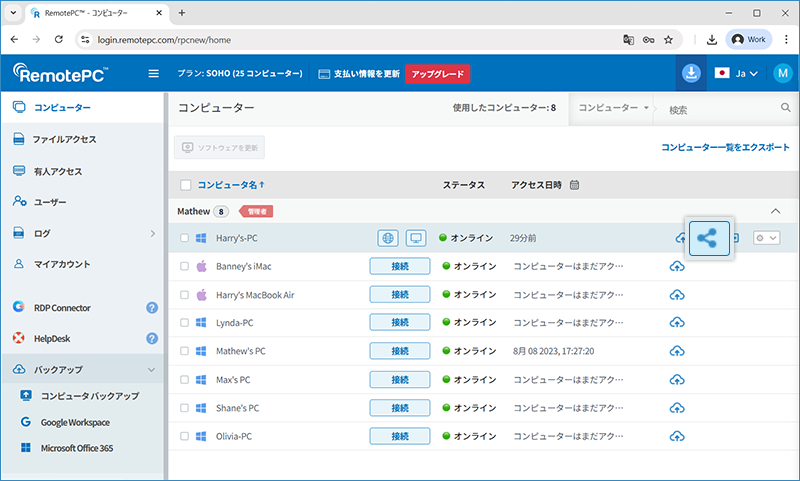Check the box for Harry's MacBook Air

(x=185, y=295)
